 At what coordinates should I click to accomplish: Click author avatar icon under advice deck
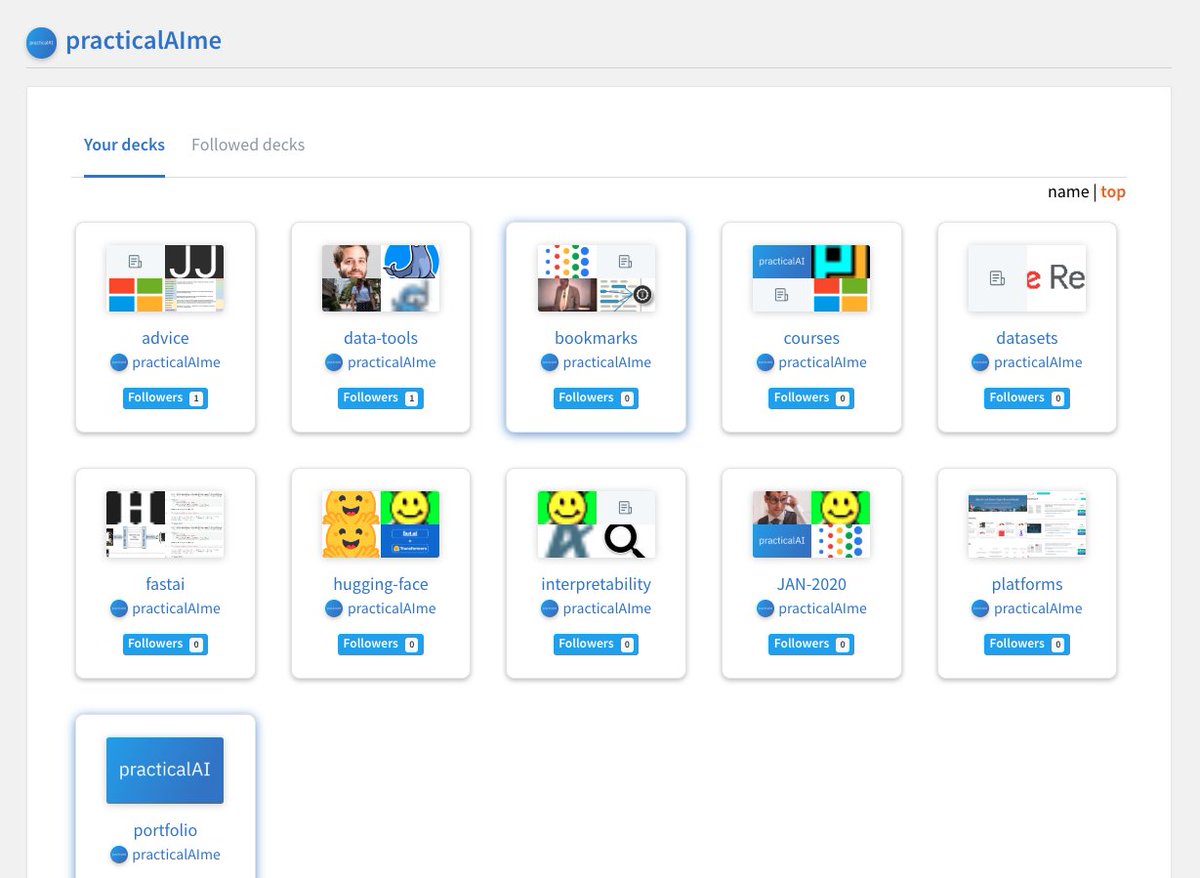[119, 363]
